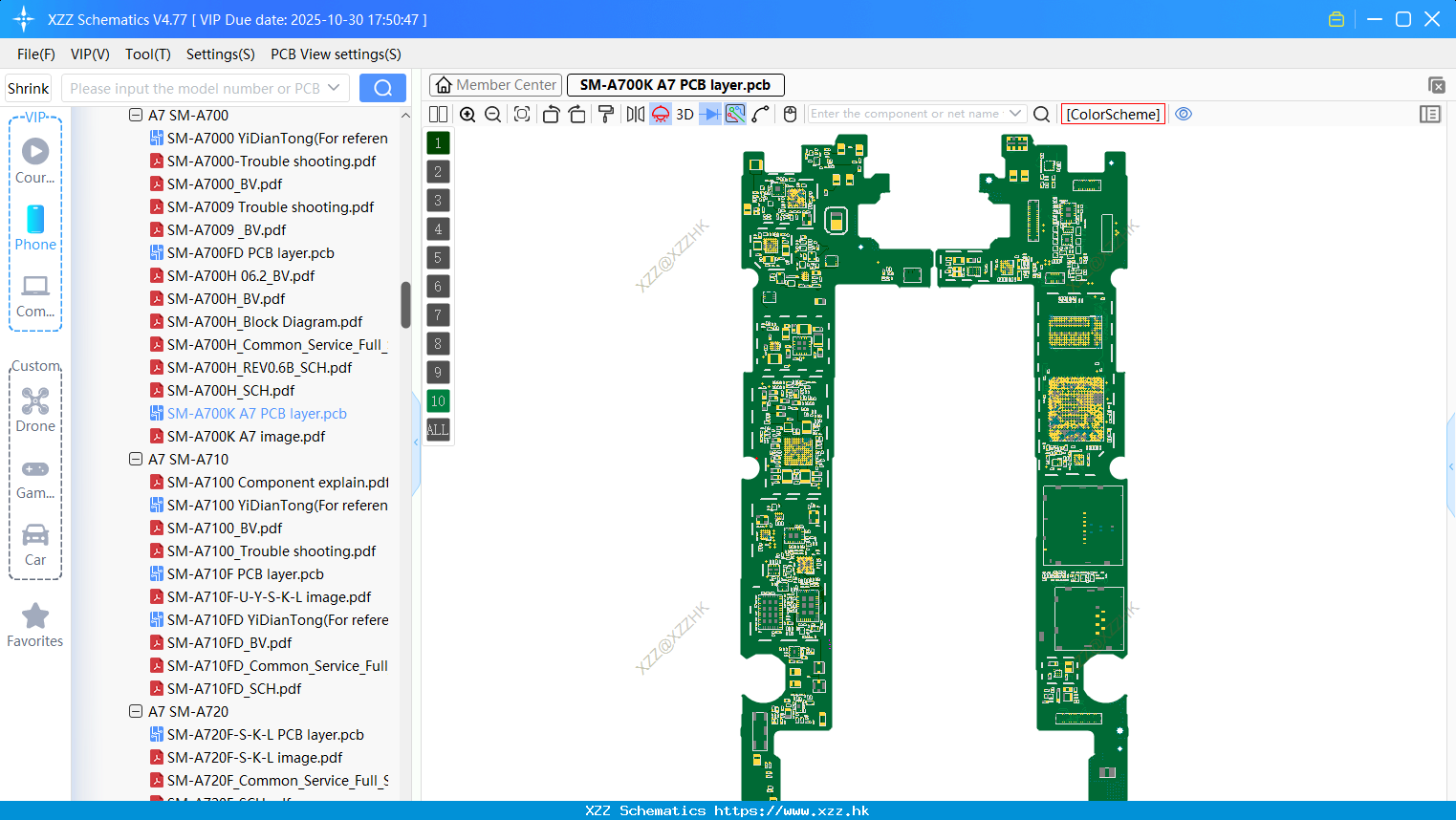
Task: Toggle the net trace routing display
Action: [x=735, y=115]
